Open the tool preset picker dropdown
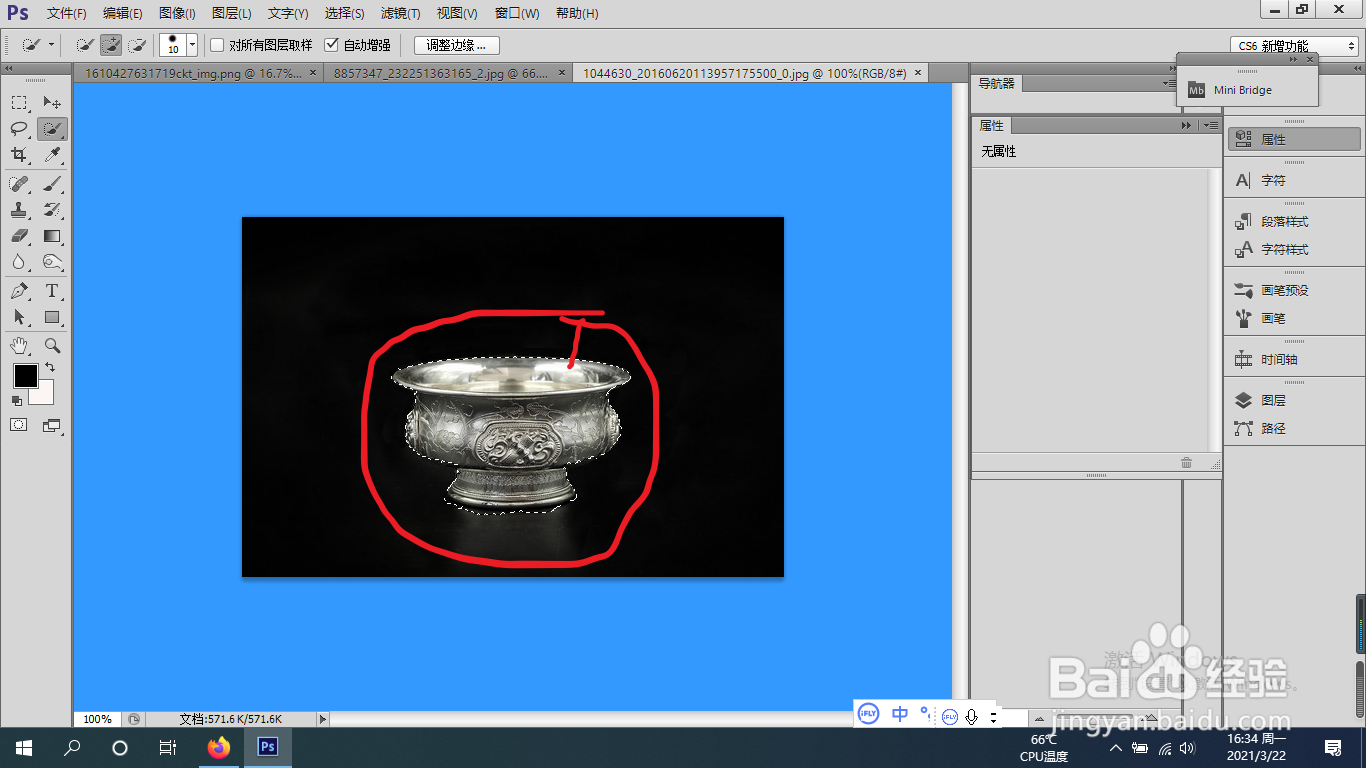 point(51,45)
